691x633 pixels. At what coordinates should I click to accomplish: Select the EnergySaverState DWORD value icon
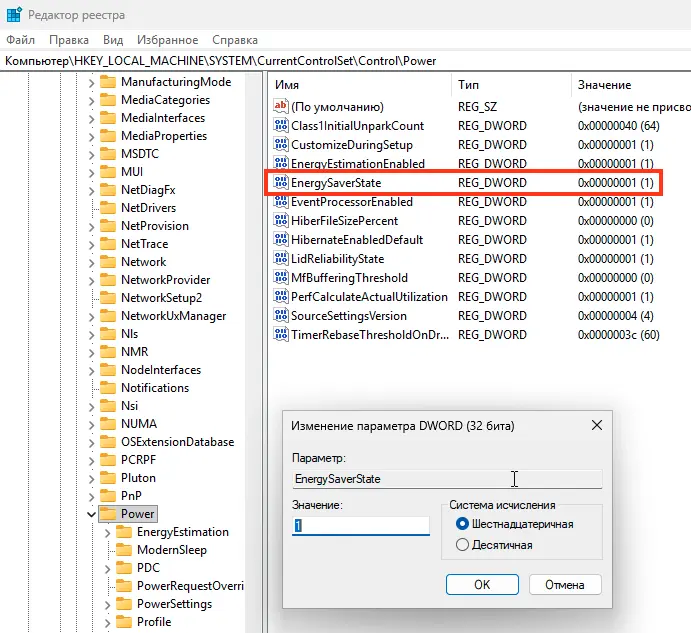pyautogui.click(x=280, y=183)
